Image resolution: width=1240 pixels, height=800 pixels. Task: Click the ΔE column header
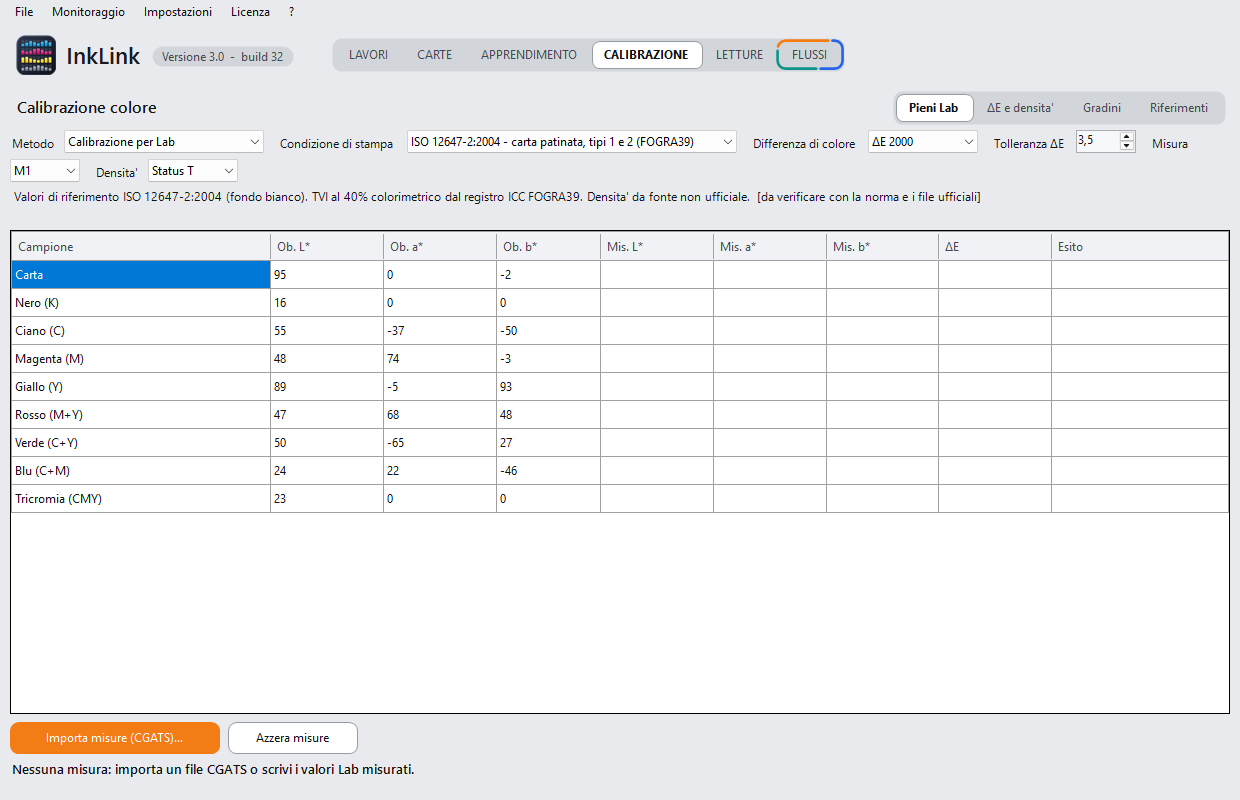click(995, 247)
